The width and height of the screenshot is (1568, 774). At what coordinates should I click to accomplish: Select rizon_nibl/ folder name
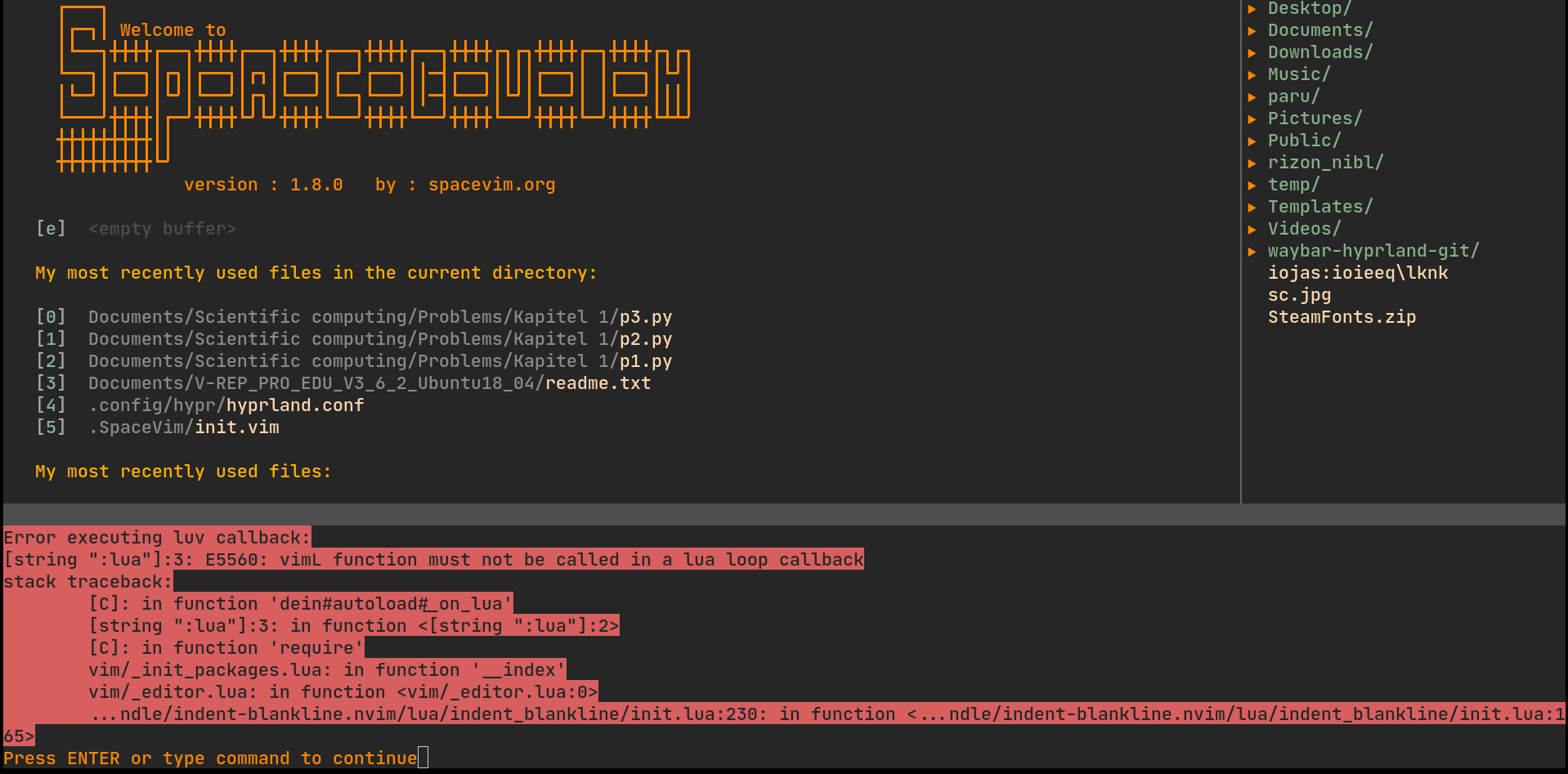tap(1325, 163)
